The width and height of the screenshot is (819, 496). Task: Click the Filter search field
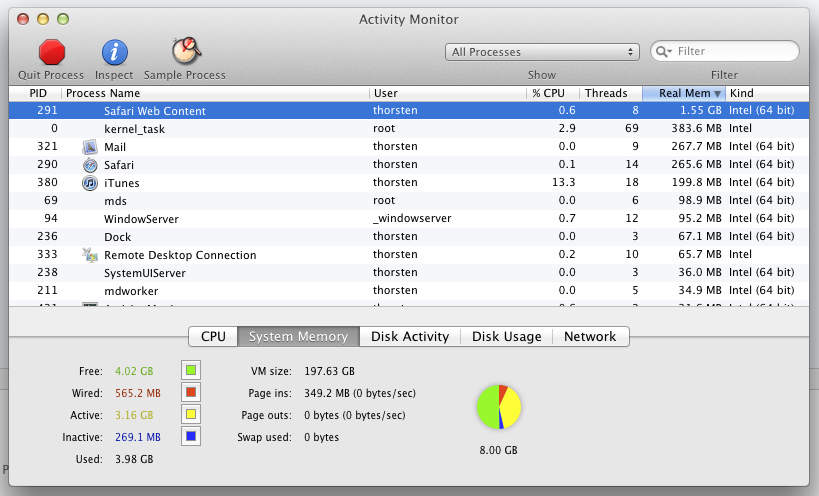click(x=724, y=51)
